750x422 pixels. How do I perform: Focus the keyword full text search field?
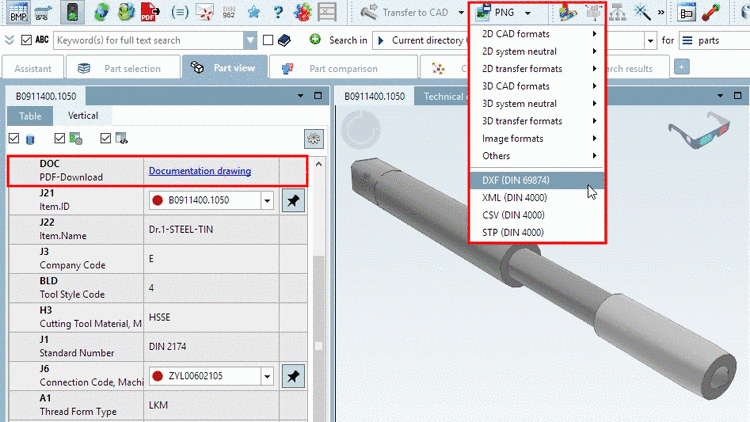click(x=149, y=41)
